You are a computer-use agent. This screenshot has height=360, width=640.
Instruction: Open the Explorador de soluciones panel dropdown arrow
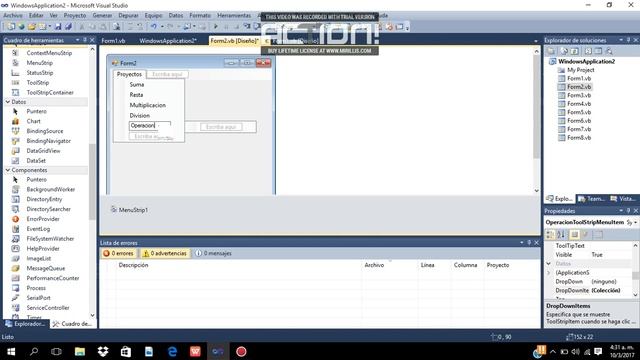click(621, 40)
